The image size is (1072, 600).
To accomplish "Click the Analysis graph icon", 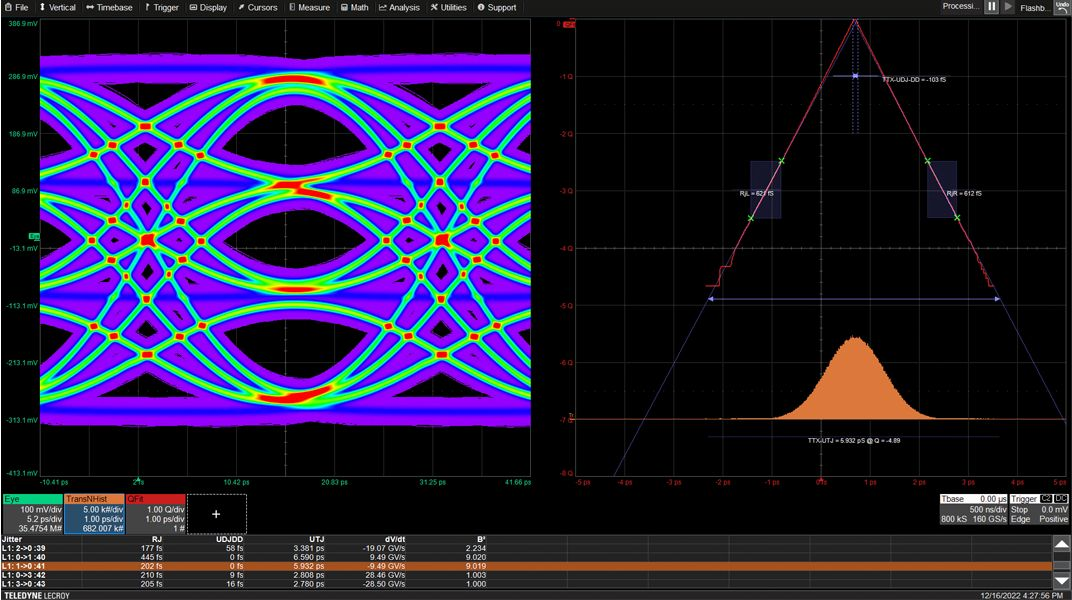I will click(x=397, y=7).
